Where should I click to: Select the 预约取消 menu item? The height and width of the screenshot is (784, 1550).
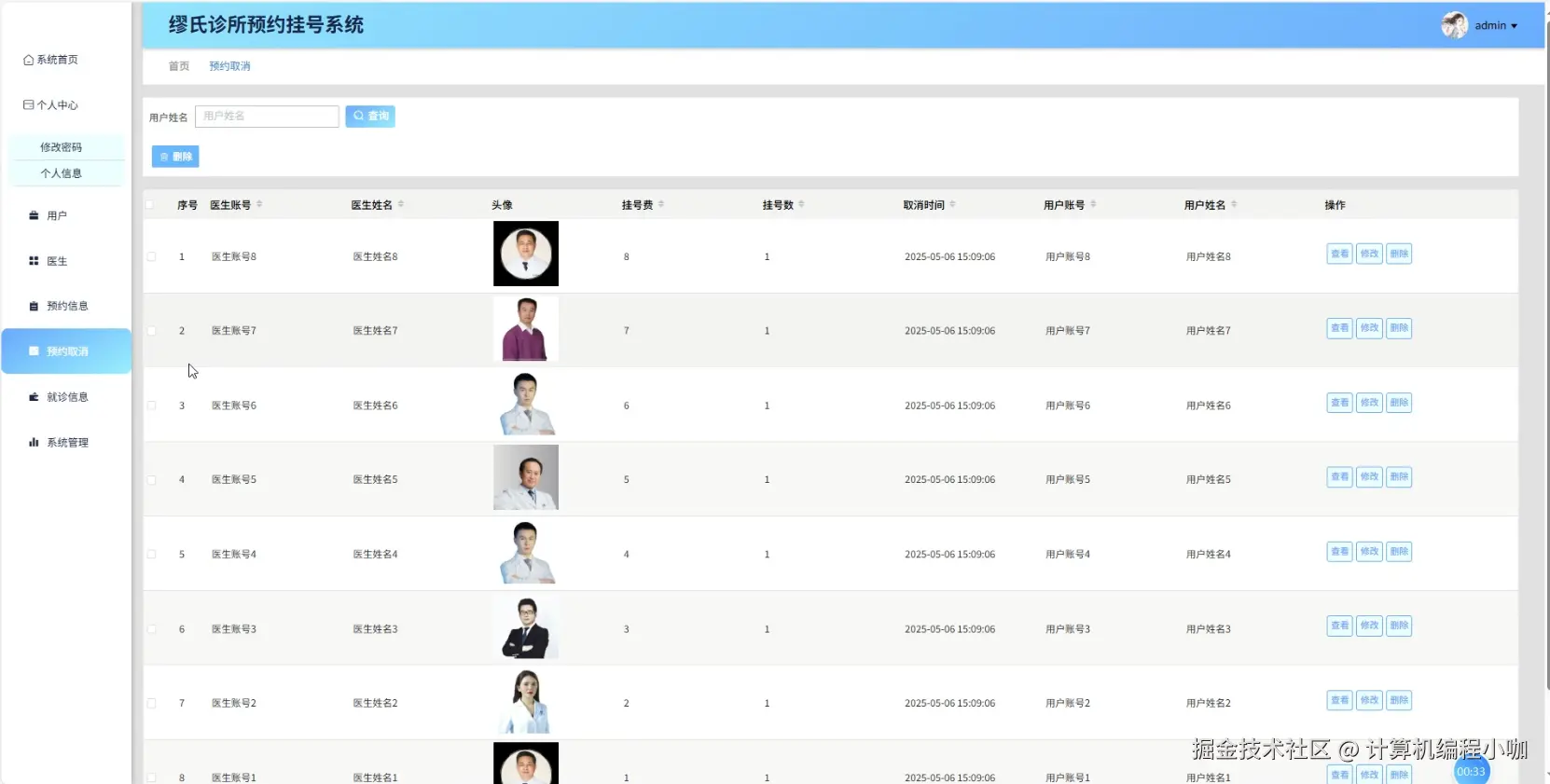point(65,351)
